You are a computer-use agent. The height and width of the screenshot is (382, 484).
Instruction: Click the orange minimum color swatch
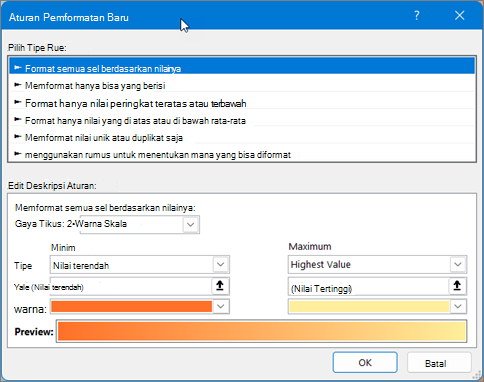point(132,306)
